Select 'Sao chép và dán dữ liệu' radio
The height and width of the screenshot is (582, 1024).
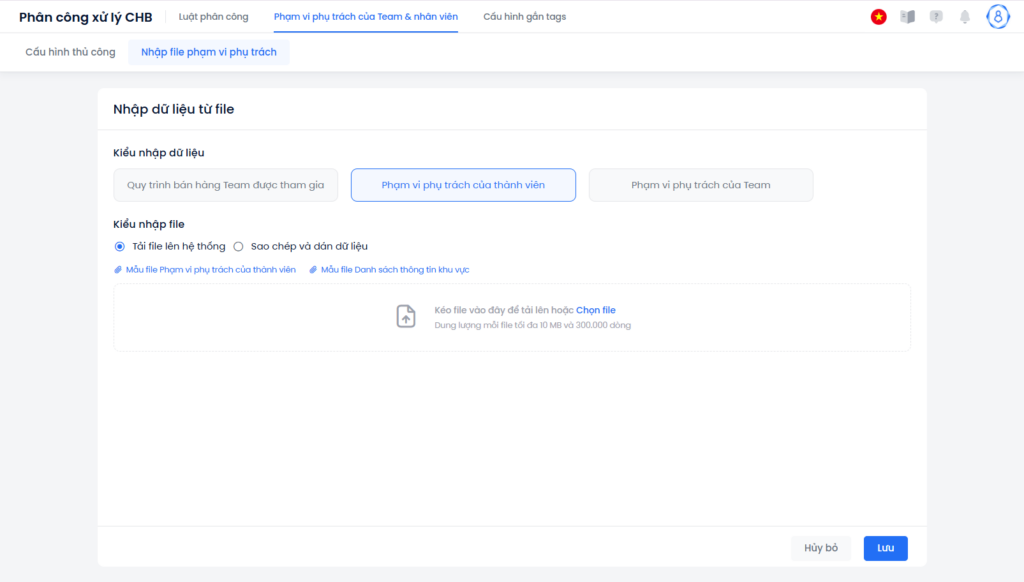238,246
